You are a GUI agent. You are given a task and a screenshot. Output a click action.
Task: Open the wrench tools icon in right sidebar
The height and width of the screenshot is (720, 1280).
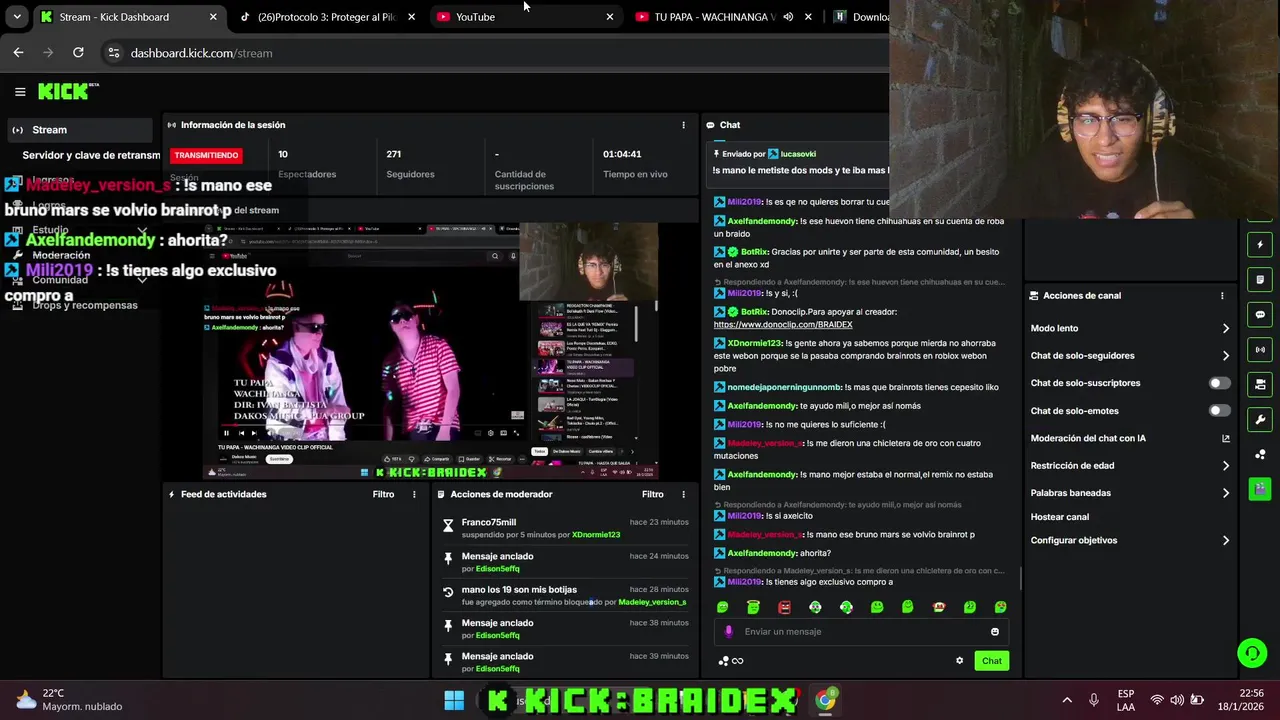point(1260,419)
